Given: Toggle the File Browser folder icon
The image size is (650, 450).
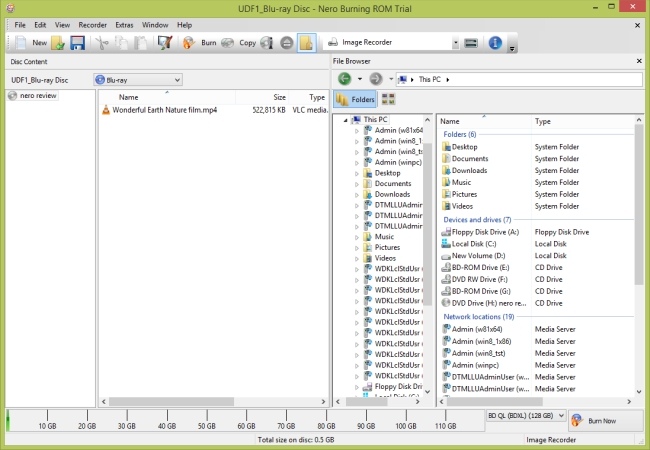Looking at the screenshot, I should coord(306,43).
